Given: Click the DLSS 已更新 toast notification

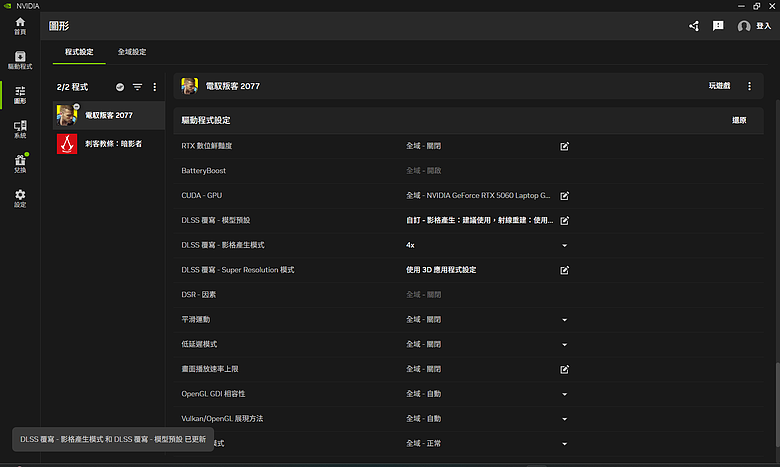Looking at the screenshot, I should tap(113, 440).
